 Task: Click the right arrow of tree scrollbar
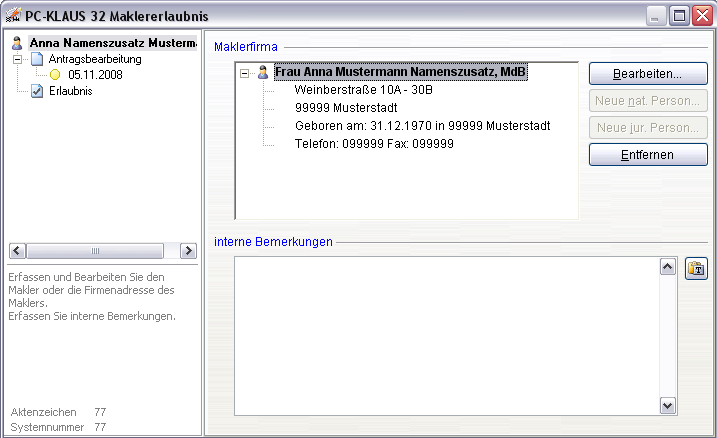click(x=187, y=250)
